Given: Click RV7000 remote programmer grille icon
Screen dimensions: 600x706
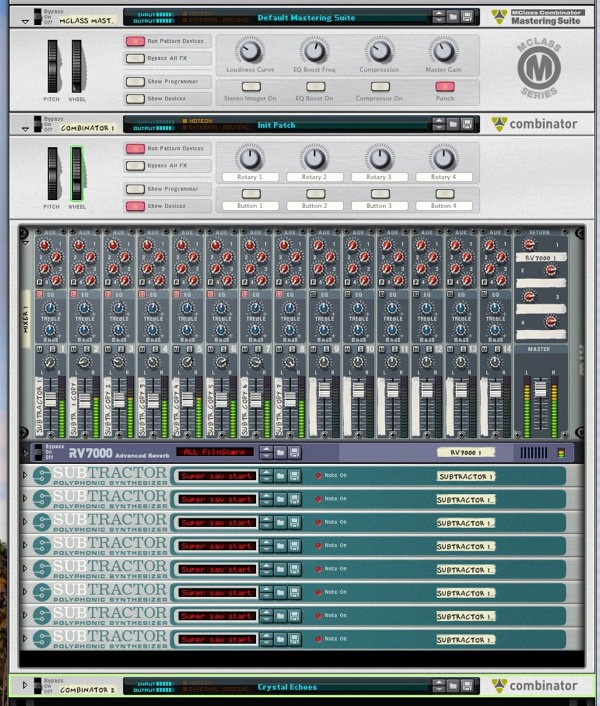Looking at the screenshot, I should [x=534, y=453].
